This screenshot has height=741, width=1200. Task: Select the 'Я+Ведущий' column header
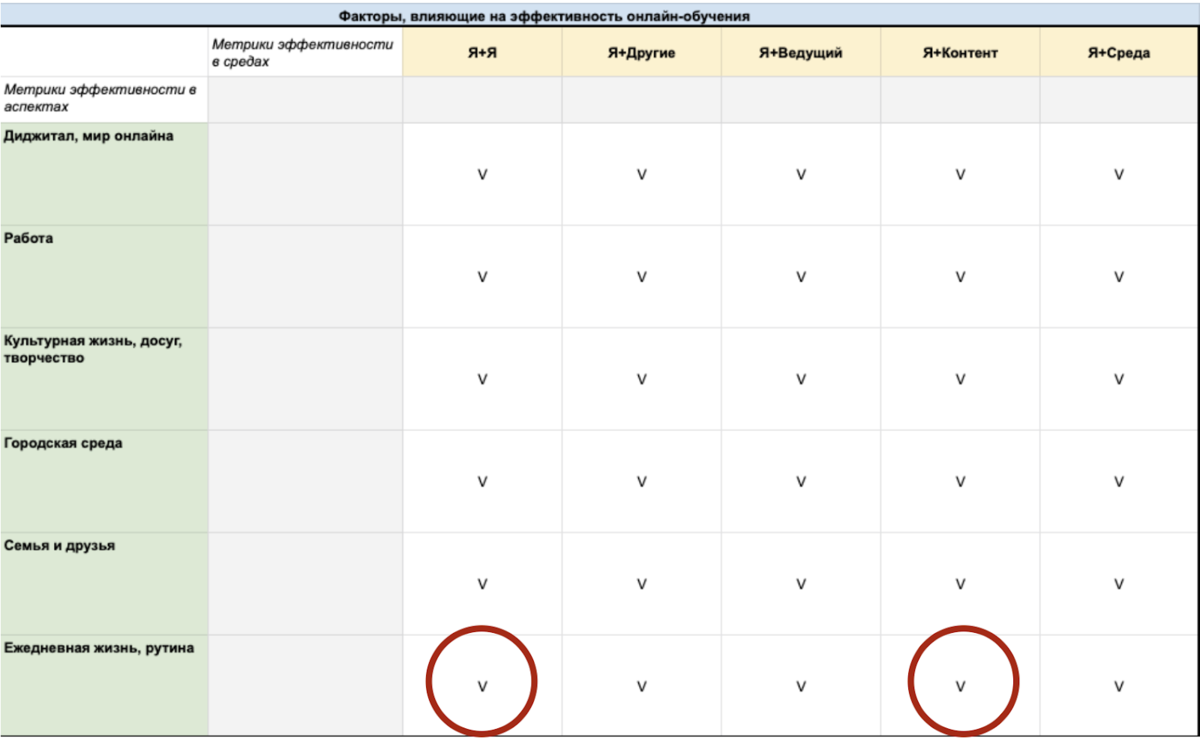click(800, 53)
